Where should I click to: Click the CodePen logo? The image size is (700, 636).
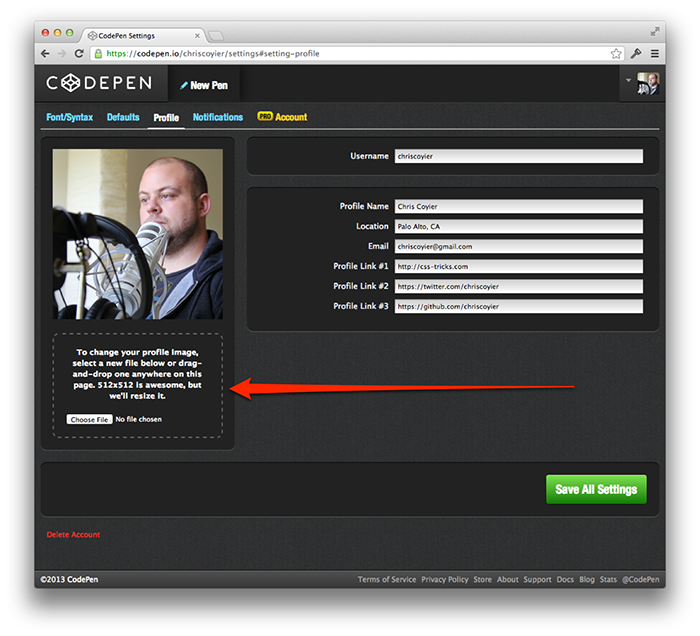tap(99, 83)
